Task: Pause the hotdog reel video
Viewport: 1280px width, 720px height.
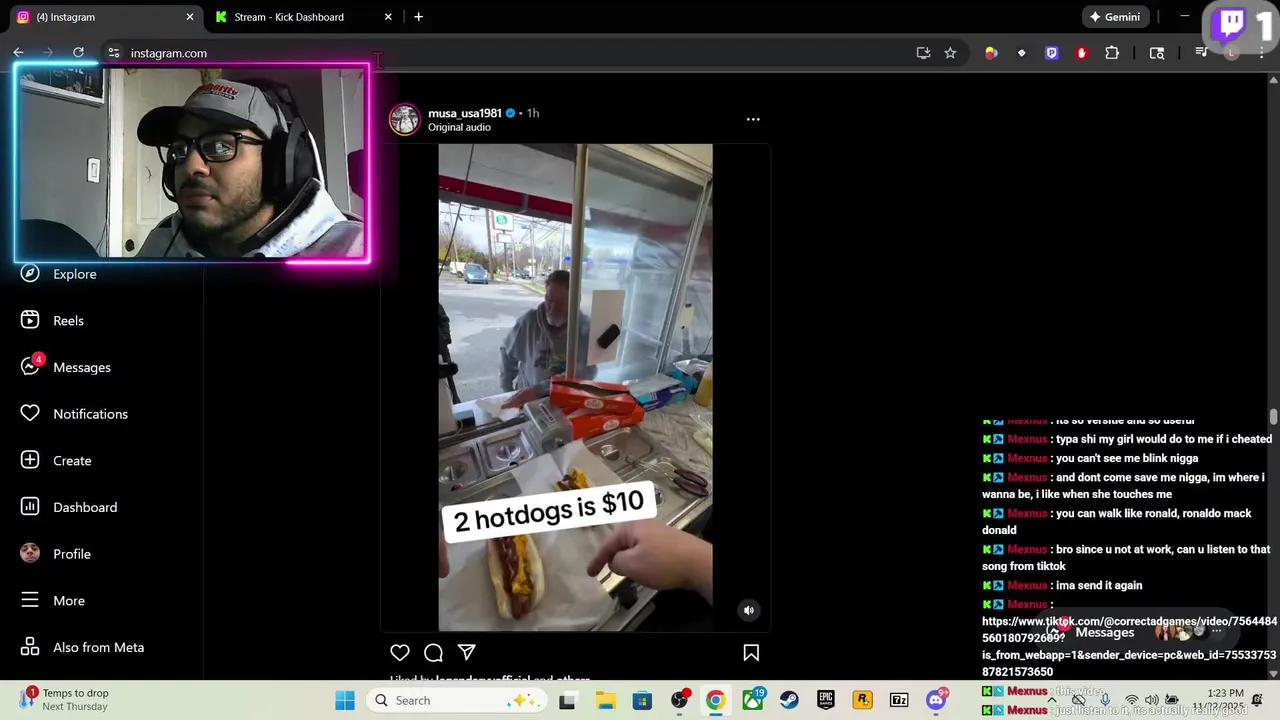Action: coord(575,388)
